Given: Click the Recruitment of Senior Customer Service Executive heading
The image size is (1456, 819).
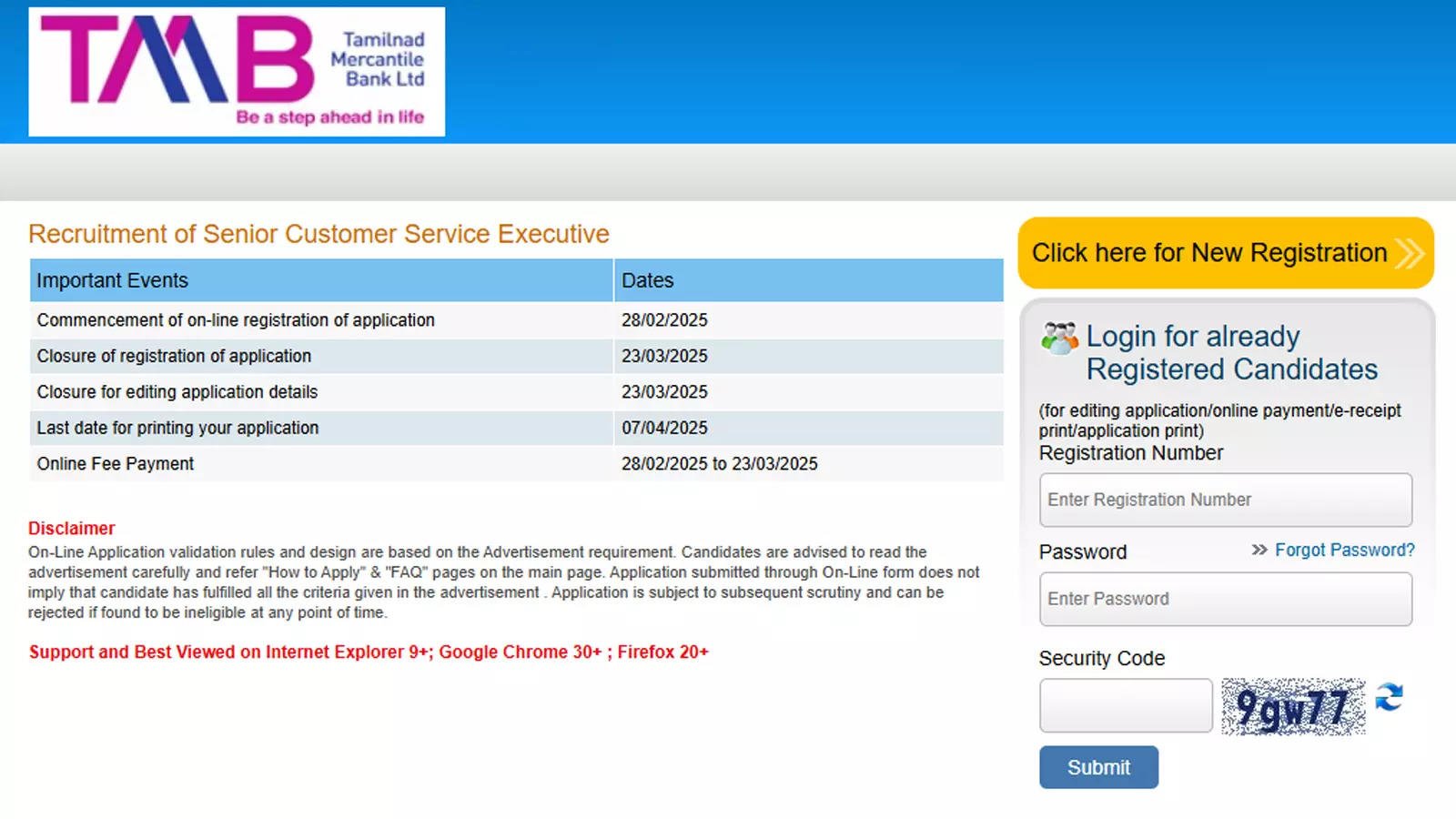Looking at the screenshot, I should click(318, 234).
